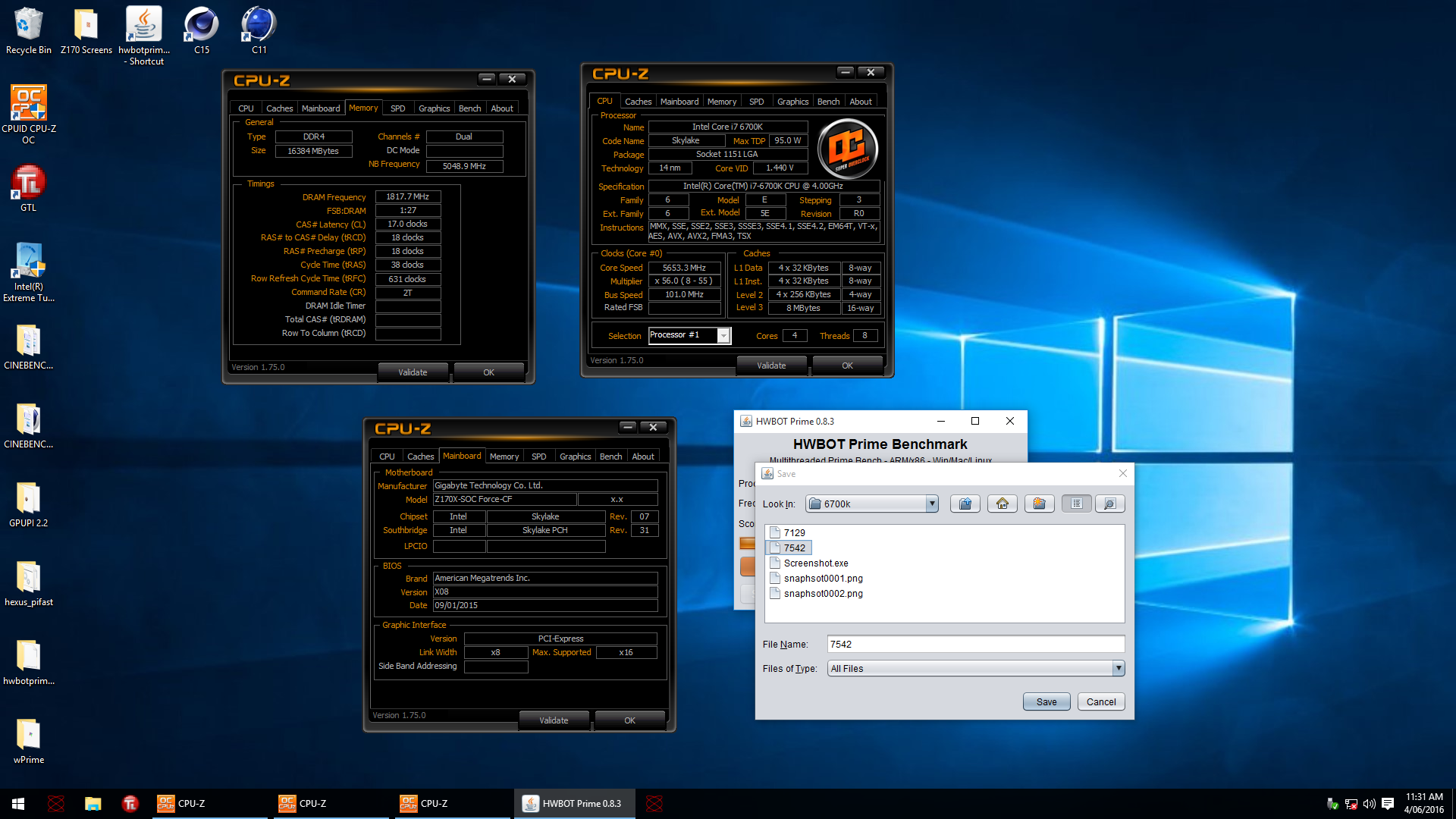Open the Windows Start menu

point(18,804)
